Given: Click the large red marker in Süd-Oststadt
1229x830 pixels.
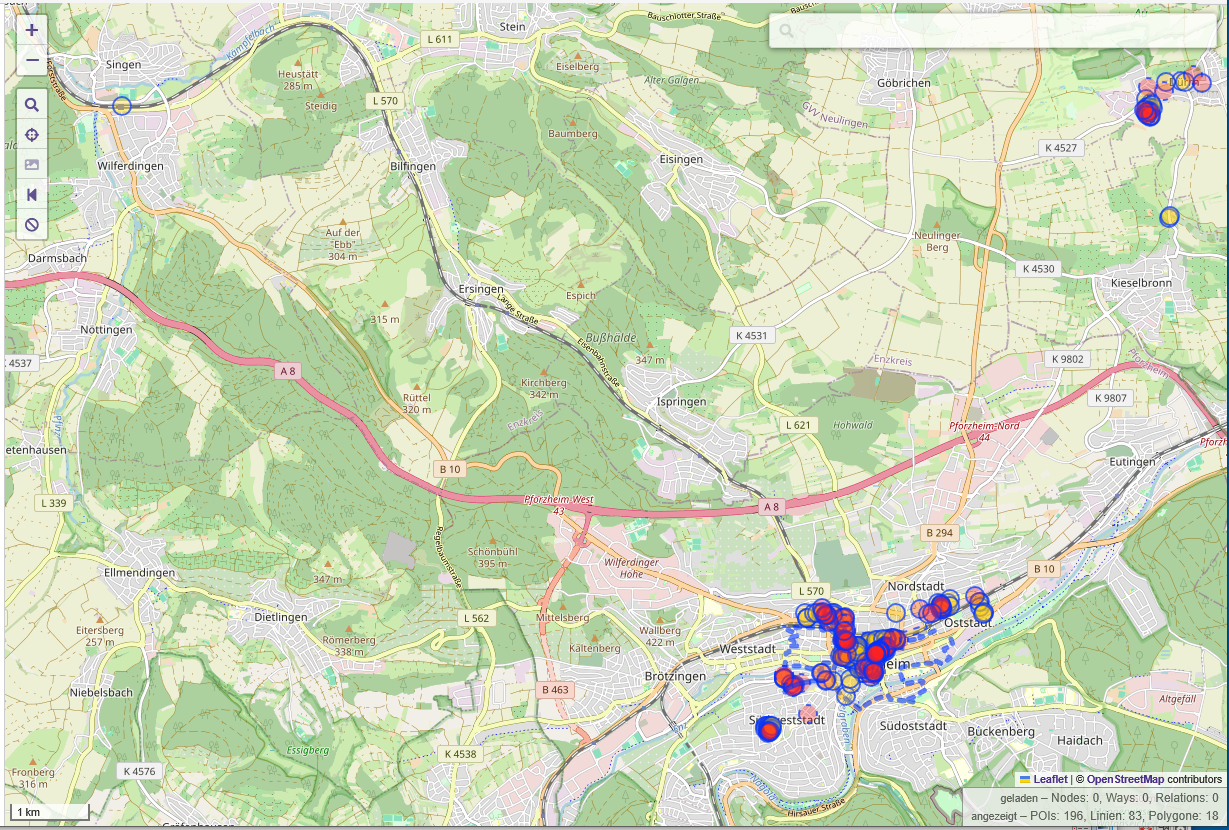Looking at the screenshot, I should click(767, 731).
